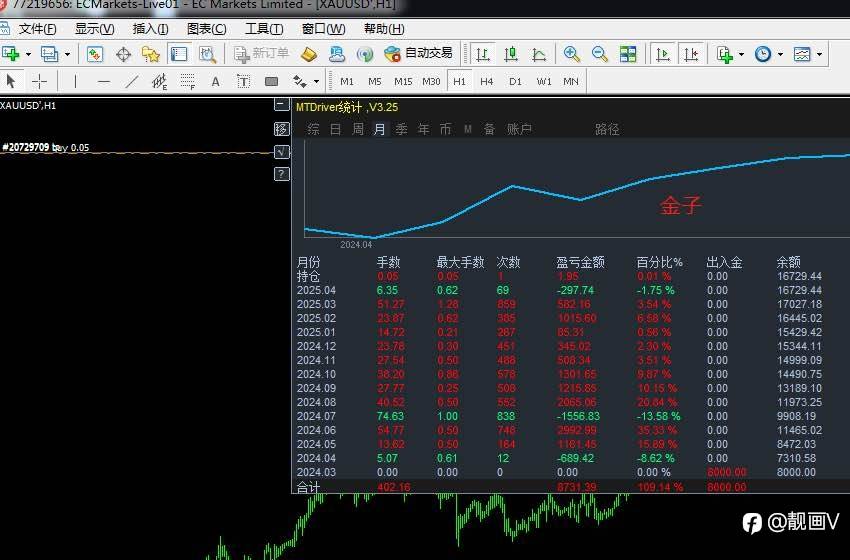The width and height of the screenshot is (850, 560).
Task: Select the Horizontal Line tool
Action: click(x=104, y=81)
